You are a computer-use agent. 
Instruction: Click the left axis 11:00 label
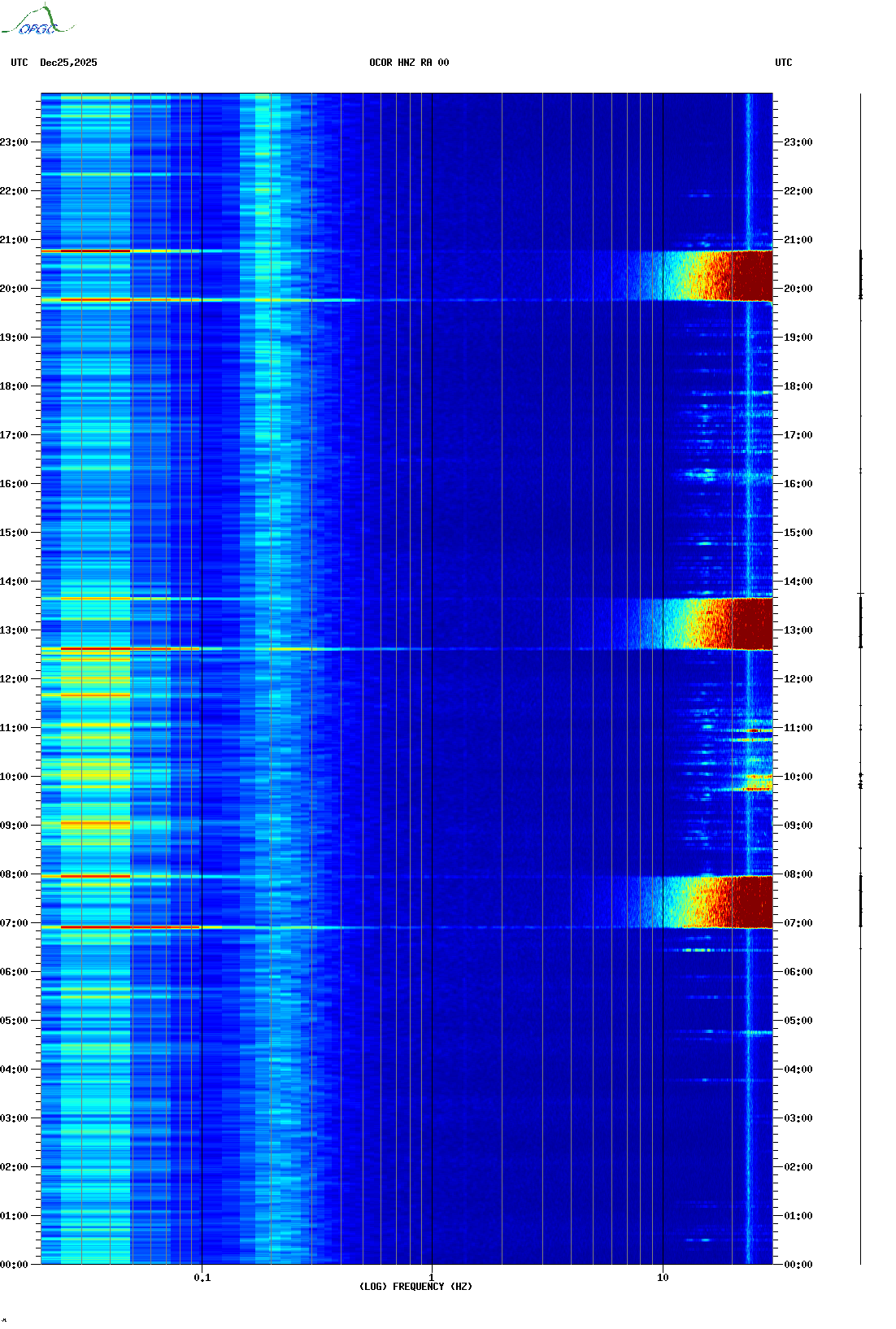point(14,728)
